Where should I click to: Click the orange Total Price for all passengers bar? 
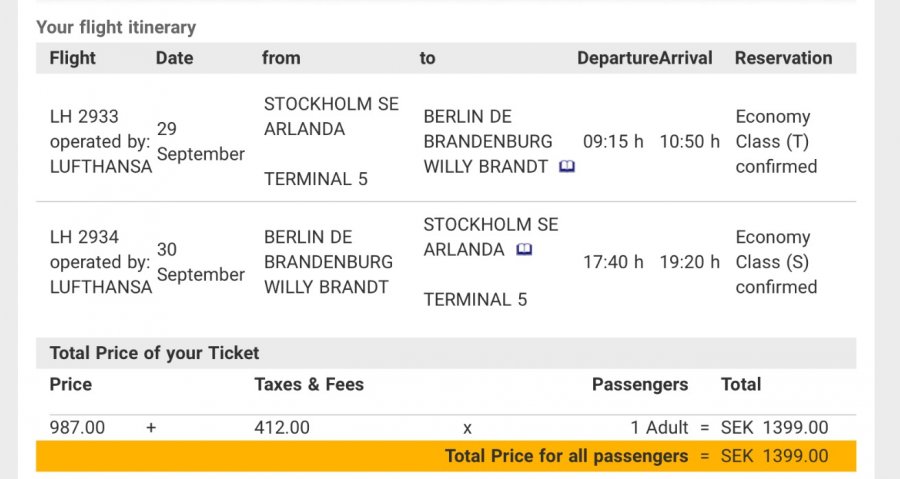[446, 457]
